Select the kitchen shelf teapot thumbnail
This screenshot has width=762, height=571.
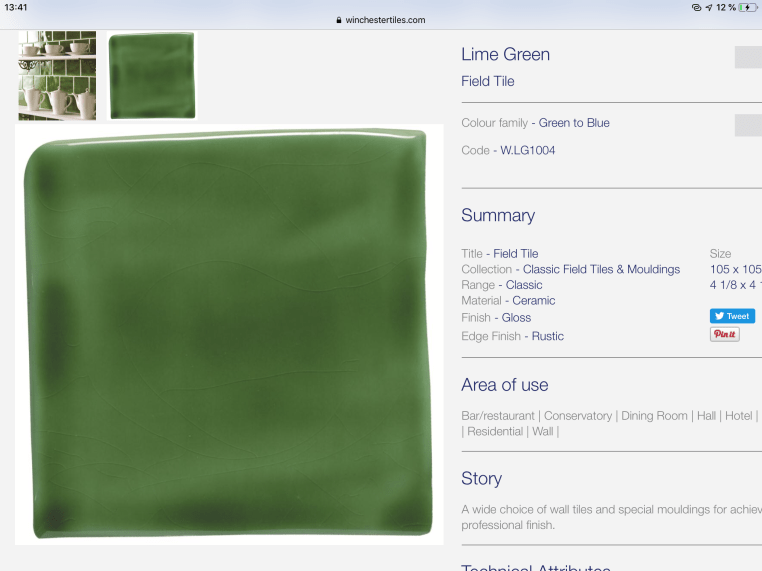[x=57, y=75]
